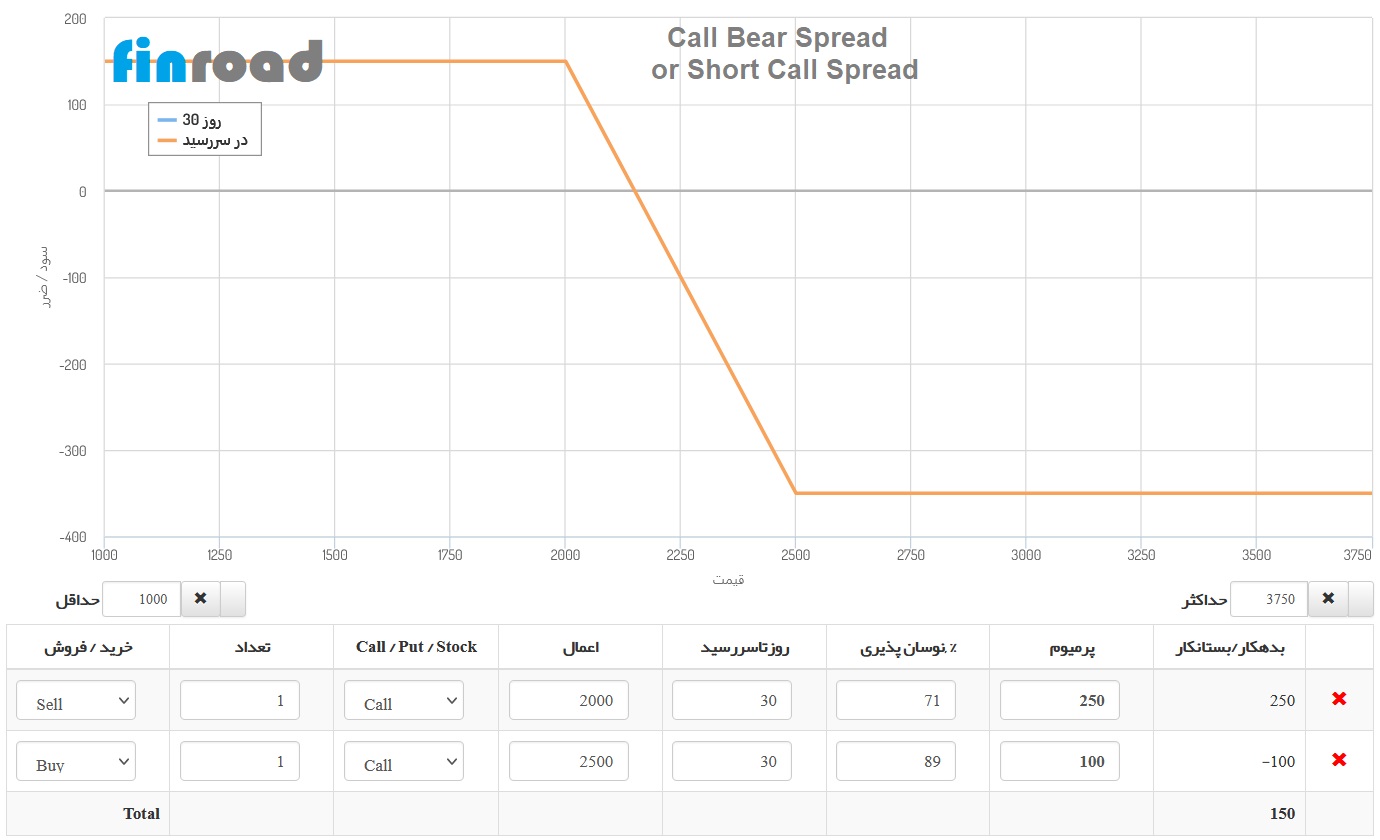Open the Call/Put/Stock dropdown in row one
The width and height of the screenshot is (1380, 840).
(x=403, y=700)
